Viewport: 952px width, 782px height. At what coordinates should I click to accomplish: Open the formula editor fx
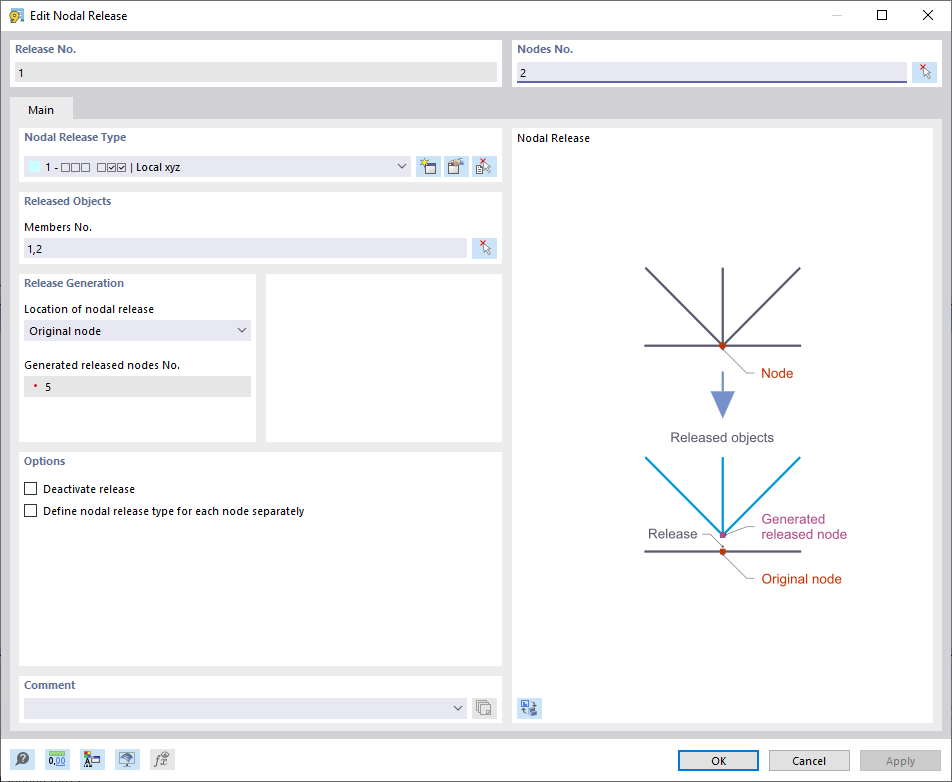click(x=160, y=759)
